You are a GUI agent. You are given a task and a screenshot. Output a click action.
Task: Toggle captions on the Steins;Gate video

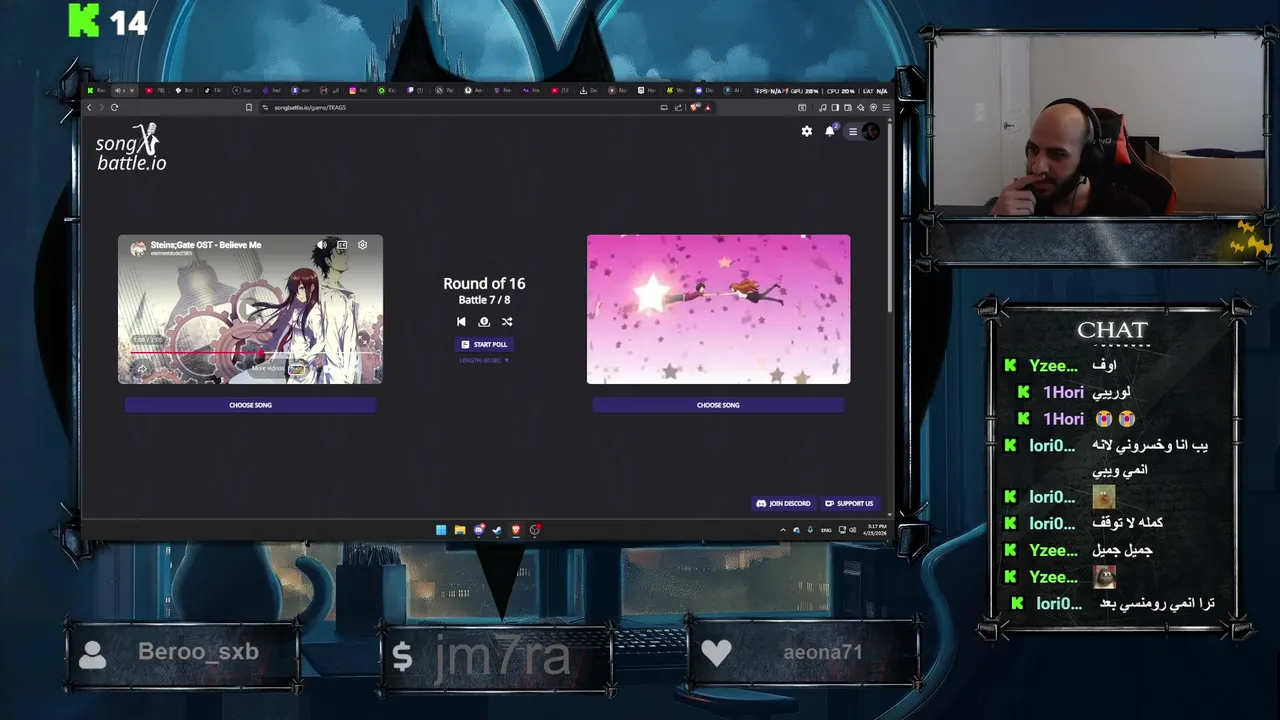point(342,245)
